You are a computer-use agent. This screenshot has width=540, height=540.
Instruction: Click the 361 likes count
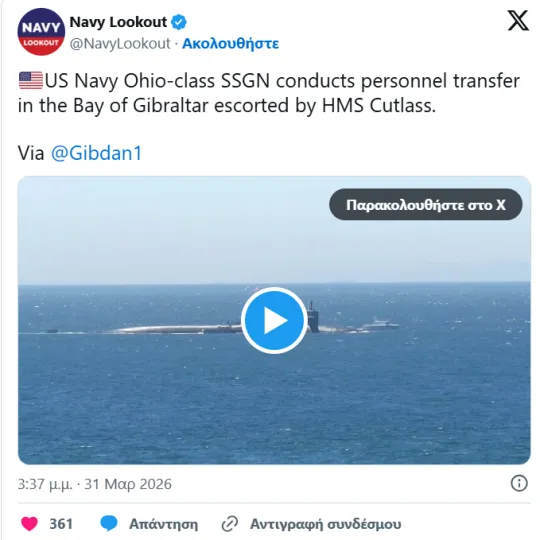[x=61, y=524]
